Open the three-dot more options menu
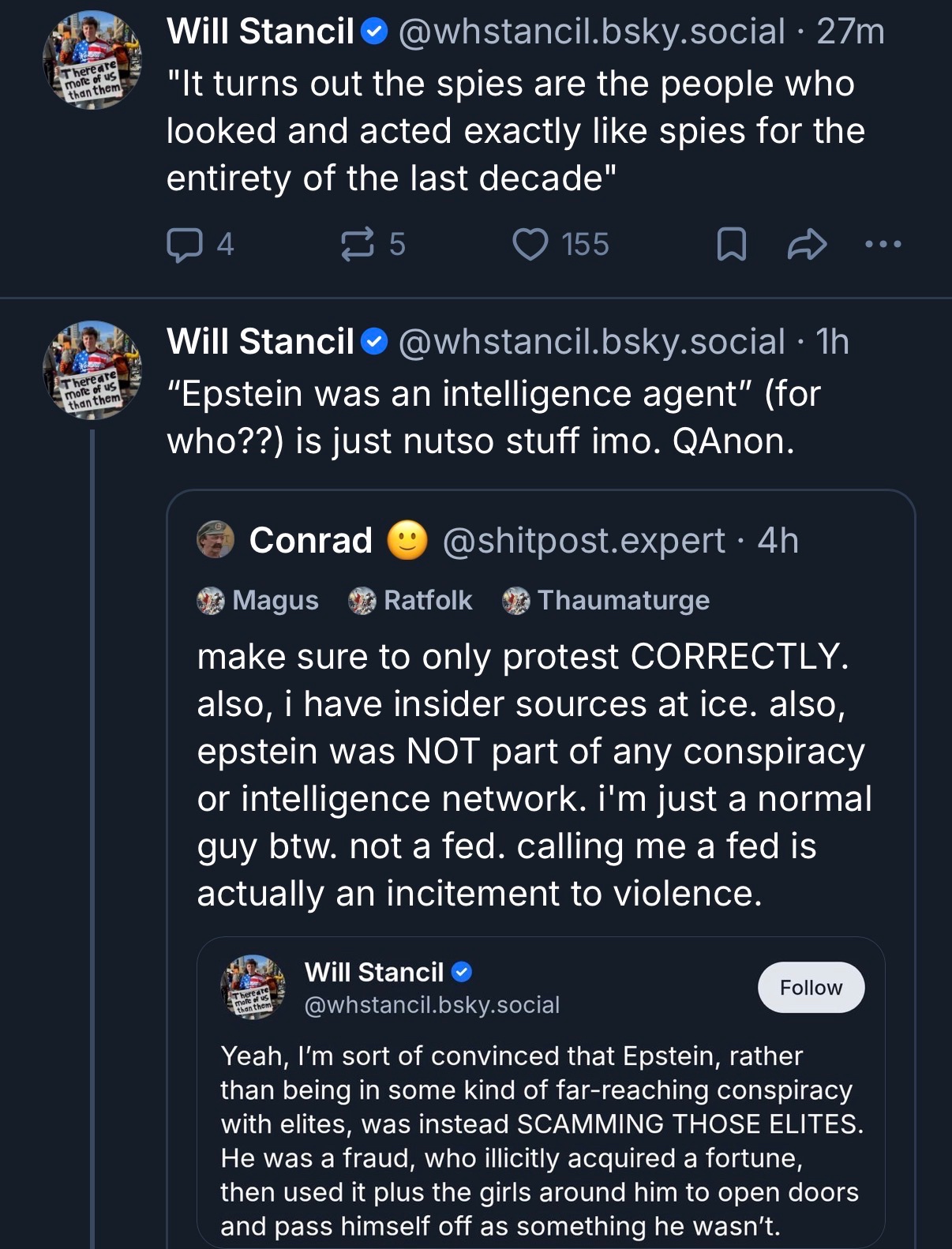Viewport: 952px width, 1249px height. pyautogui.click(x=883, y=245)
